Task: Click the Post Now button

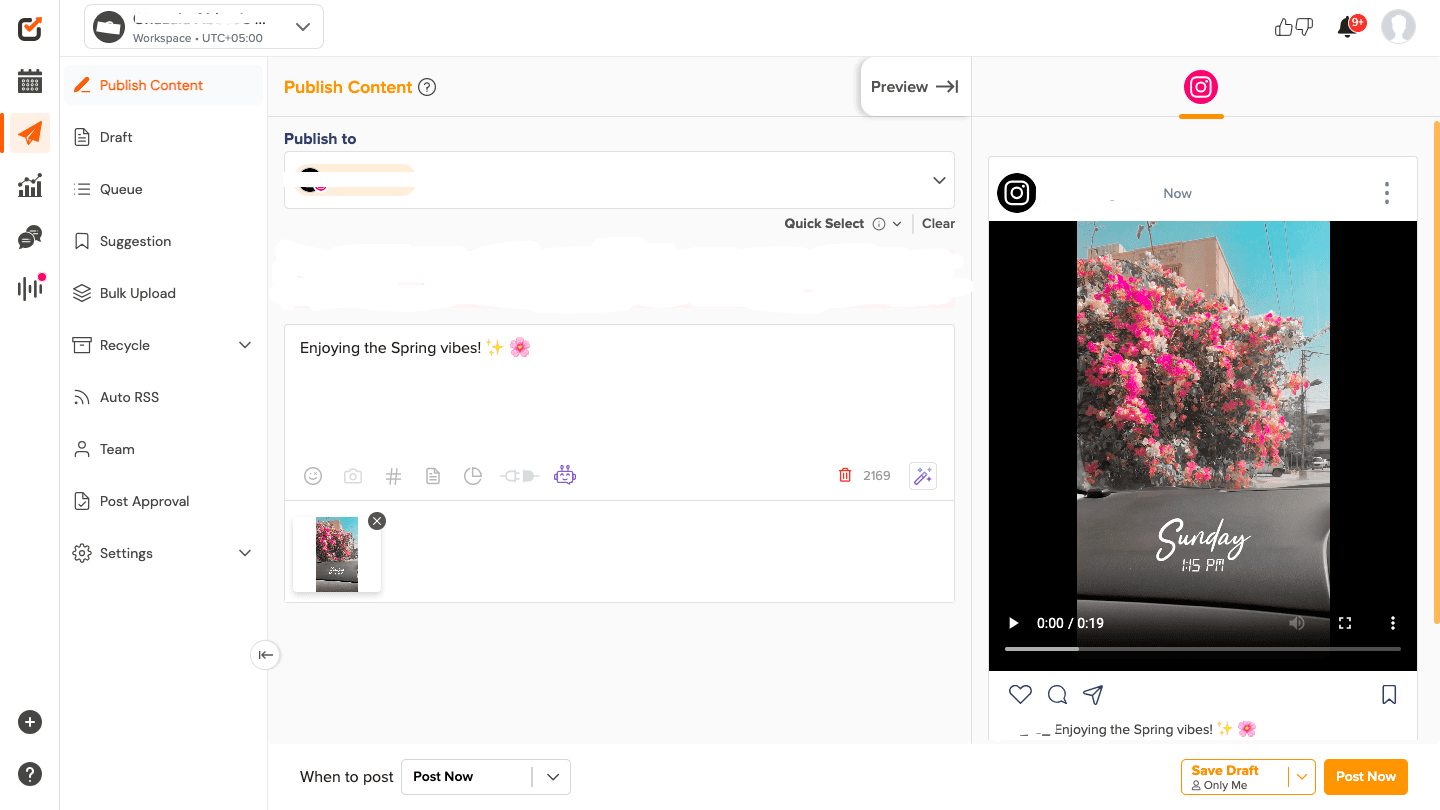Action: (1366, 776)
